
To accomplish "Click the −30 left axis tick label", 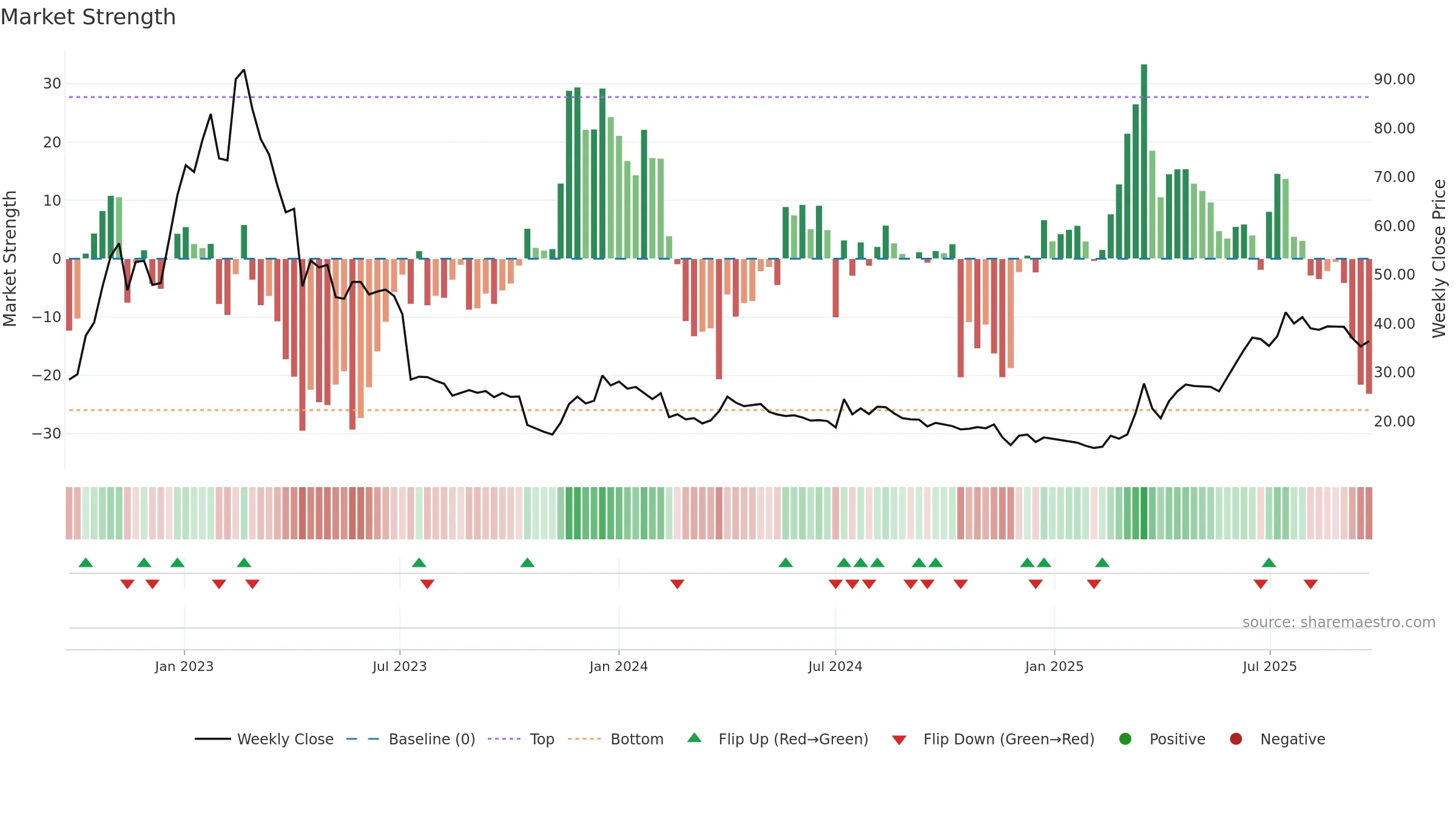I will coord(47,434).
